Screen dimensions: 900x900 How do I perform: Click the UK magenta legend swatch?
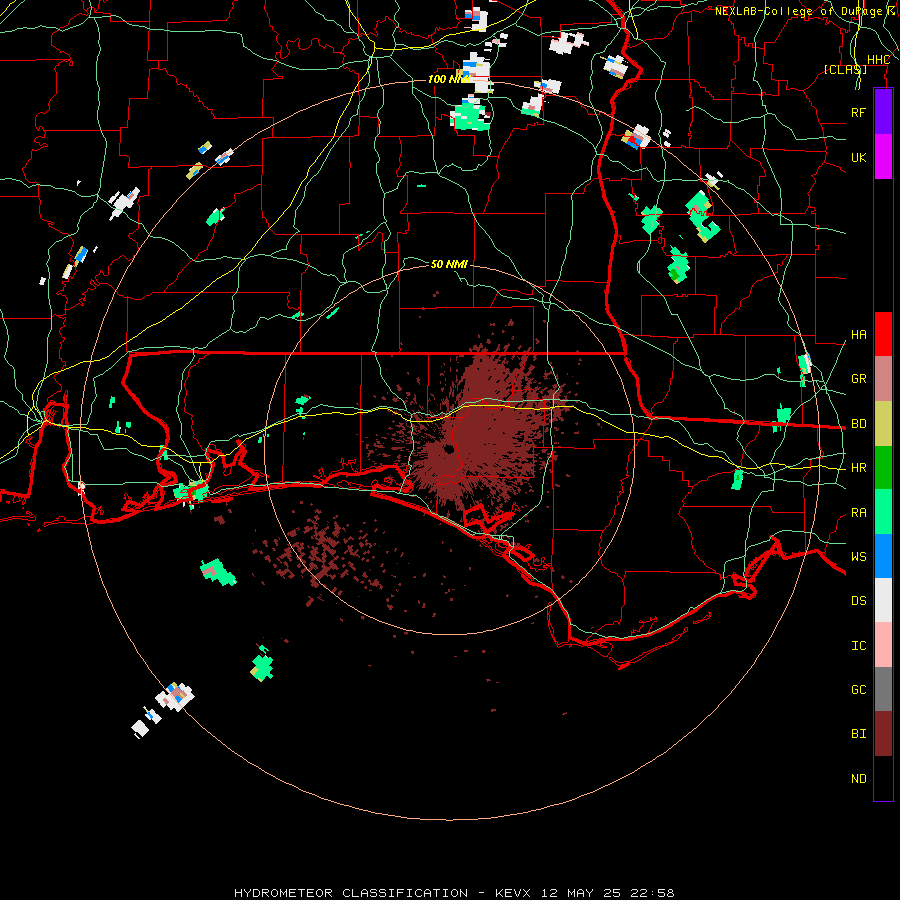coord(883,157)
